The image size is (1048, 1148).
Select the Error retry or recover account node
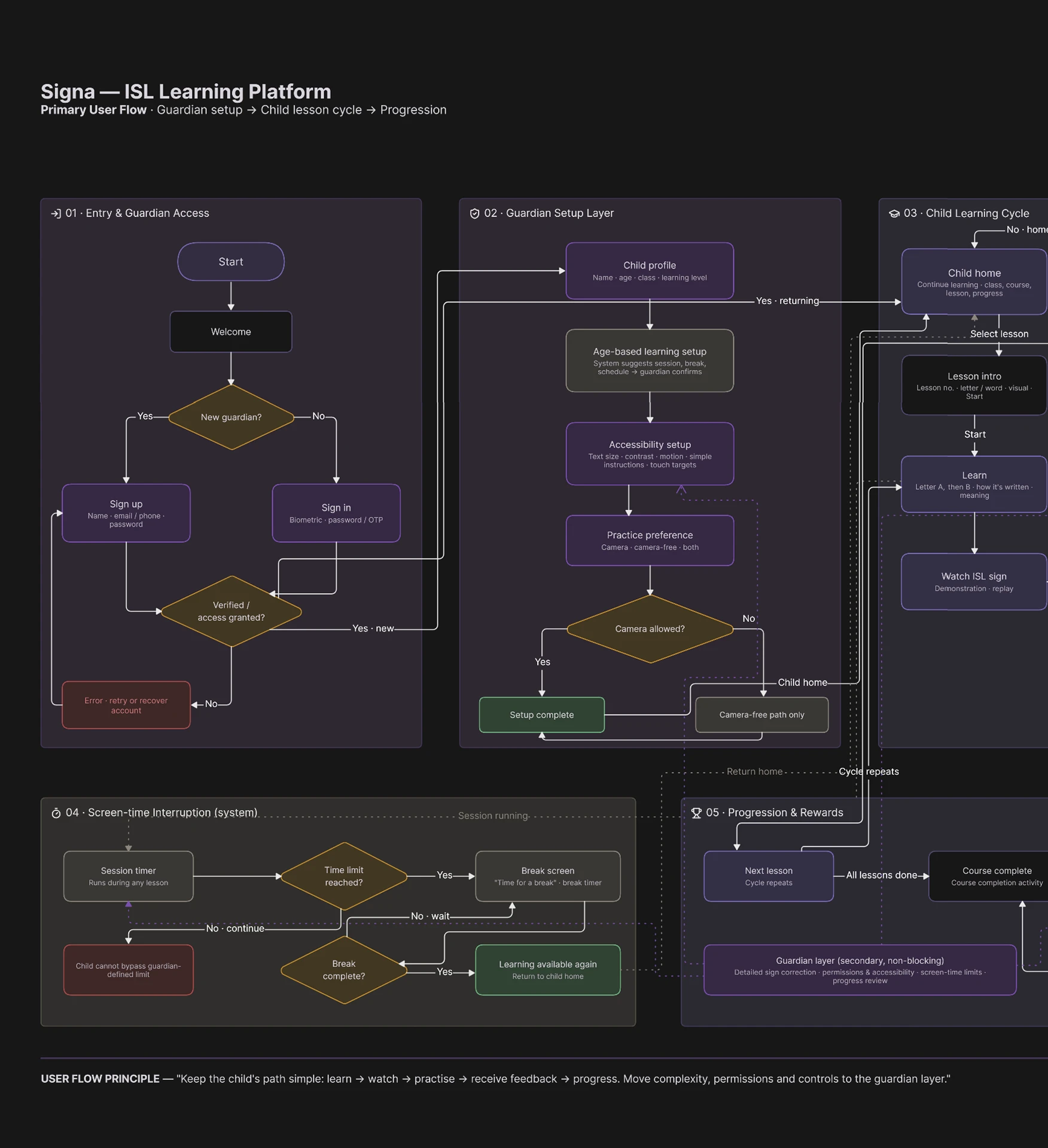[x=126, y=706]
